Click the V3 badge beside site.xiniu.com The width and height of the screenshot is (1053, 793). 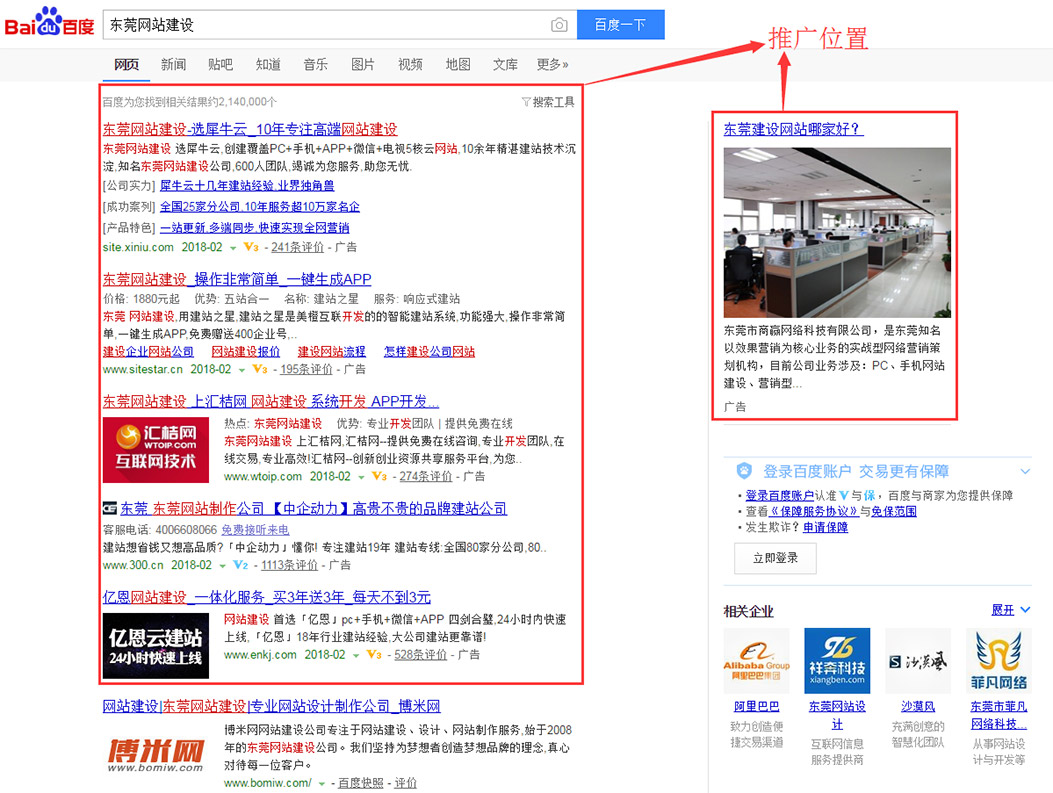pos(251,247)
